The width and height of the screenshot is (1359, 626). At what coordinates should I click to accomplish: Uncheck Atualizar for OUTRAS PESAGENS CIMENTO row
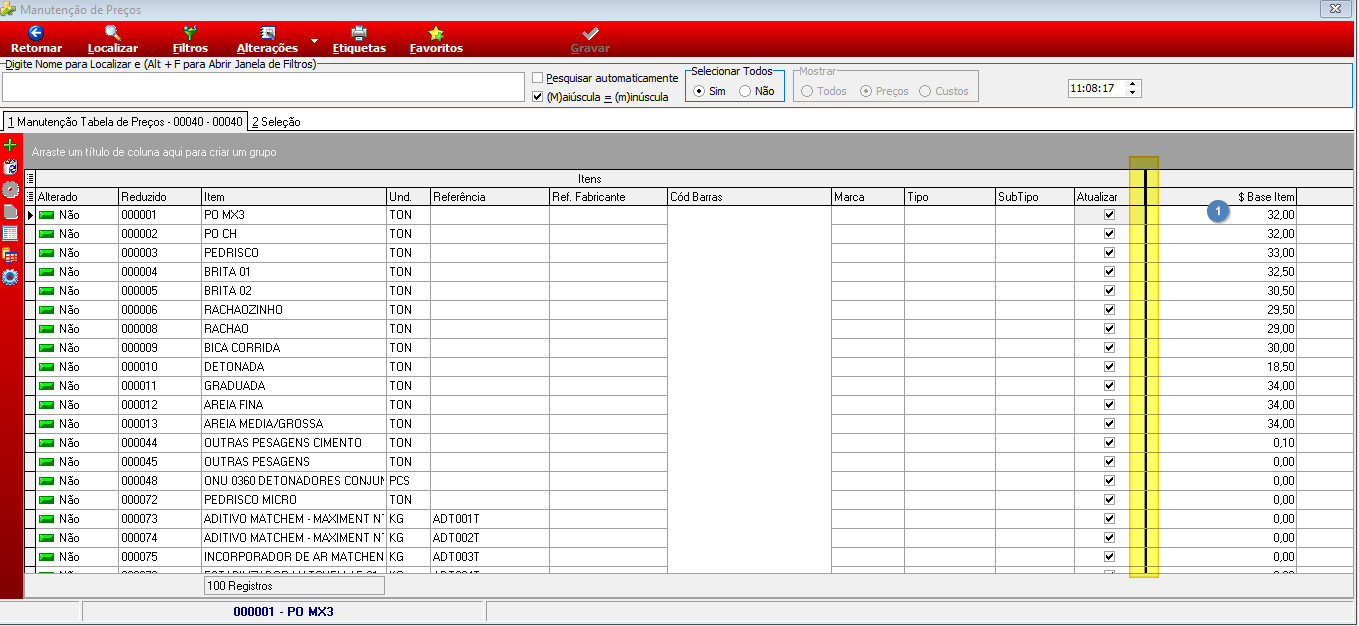[x=1109, y=443]
